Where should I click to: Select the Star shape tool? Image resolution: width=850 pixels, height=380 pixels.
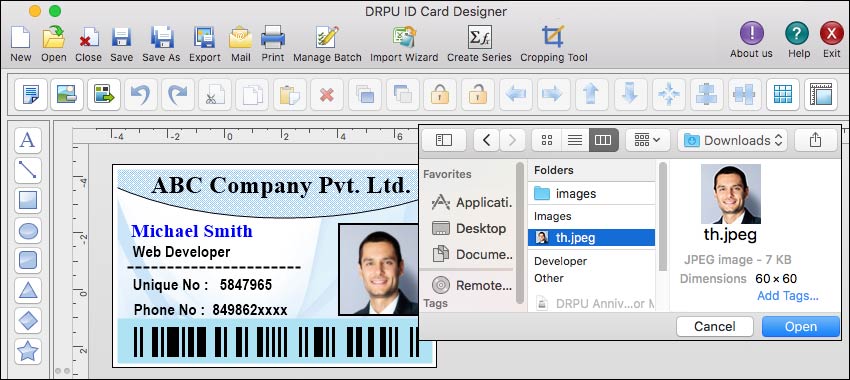28,351
